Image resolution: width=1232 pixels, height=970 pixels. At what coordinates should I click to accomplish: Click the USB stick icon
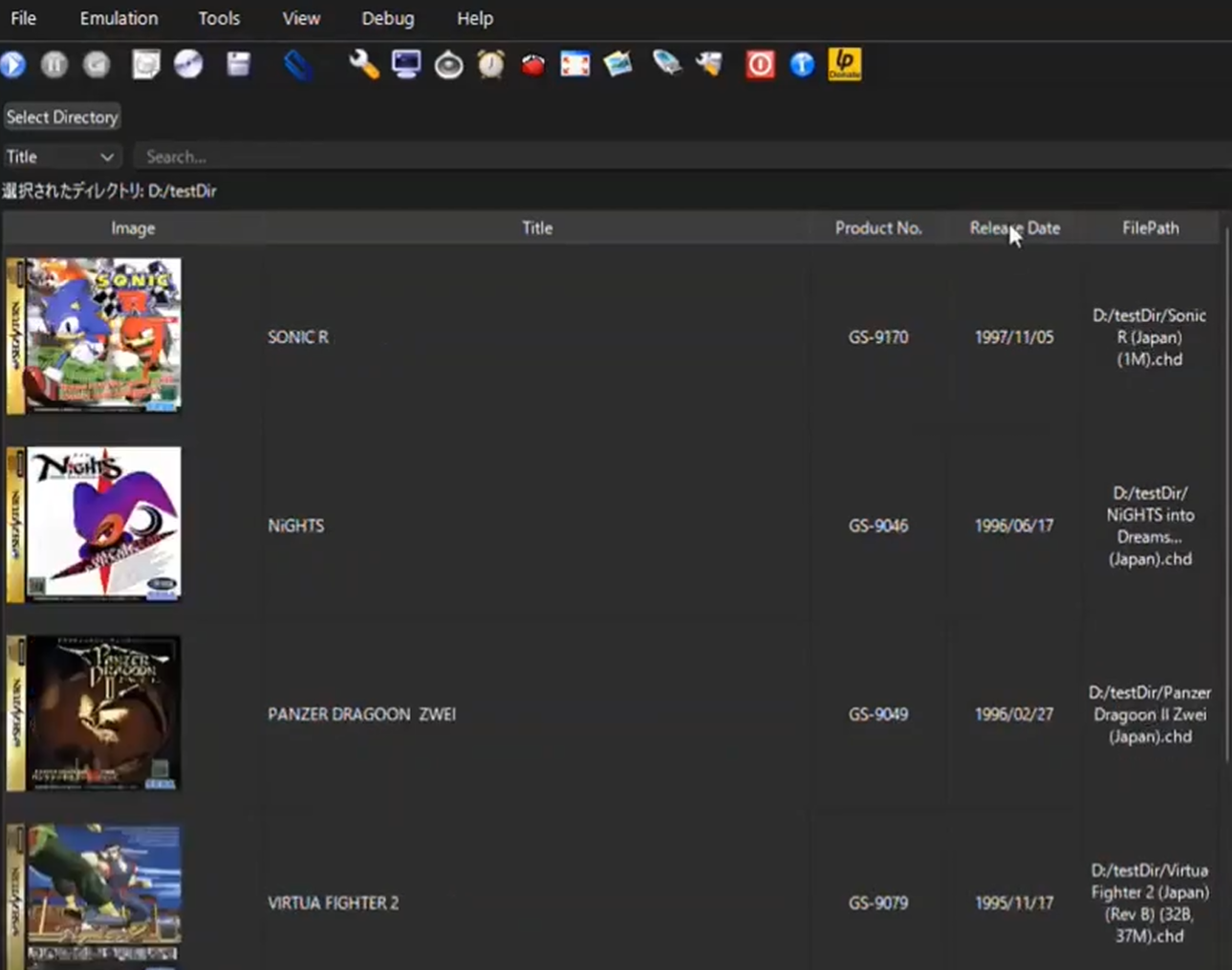(x=667, y=64)
